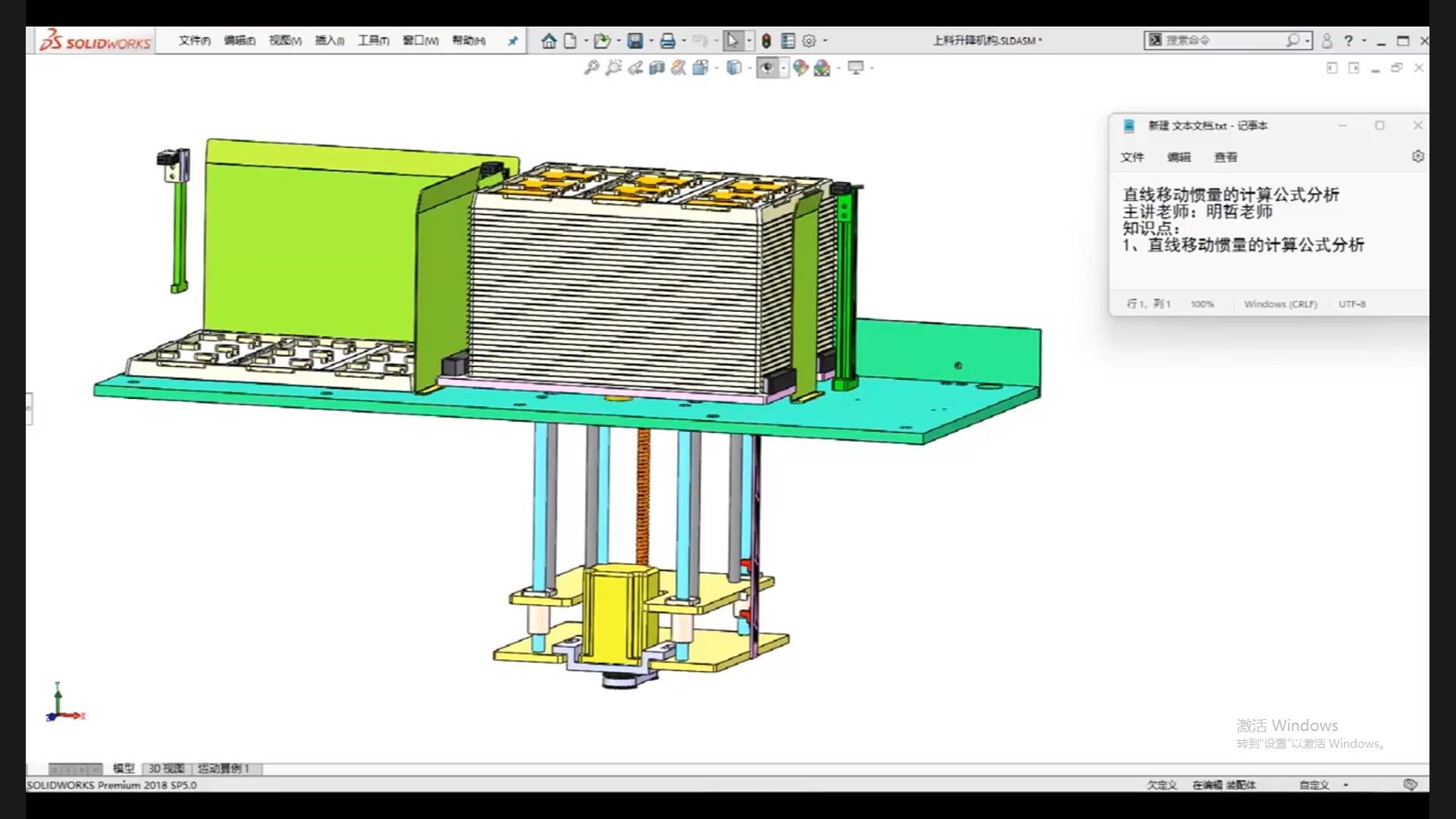
Task: Open the 窗口(W) menu
Action: 420,41
